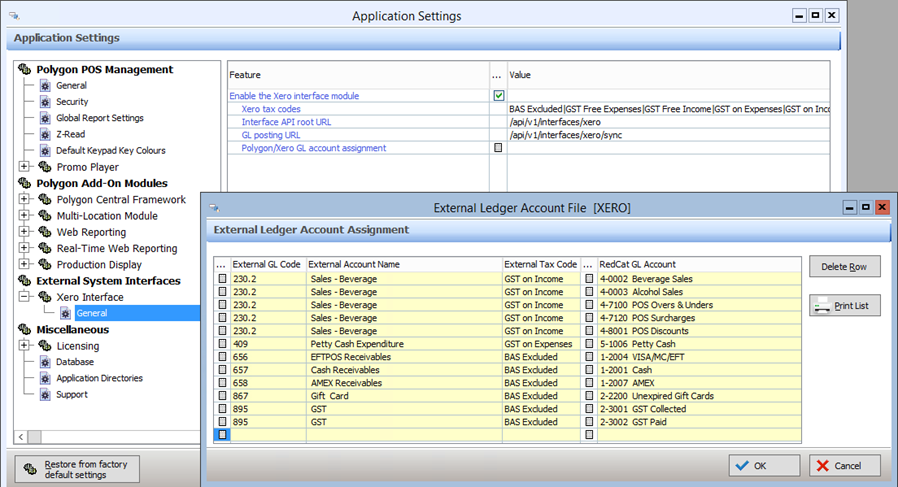Click the Support gear icon
The width and height of the screenshot is (898, 487).
45,395
